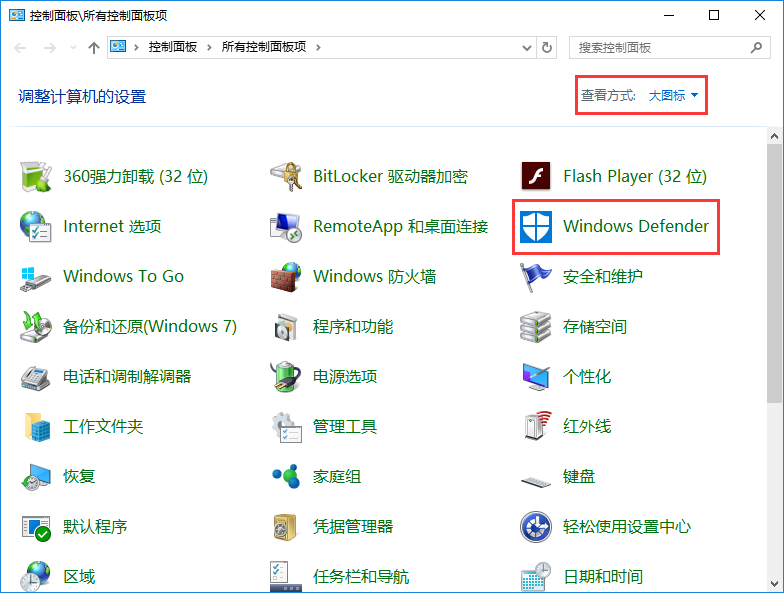Expand the address bar history dropdown arrow
The height and width of the screenshot is (593, 784).
(x=527, y=47)
